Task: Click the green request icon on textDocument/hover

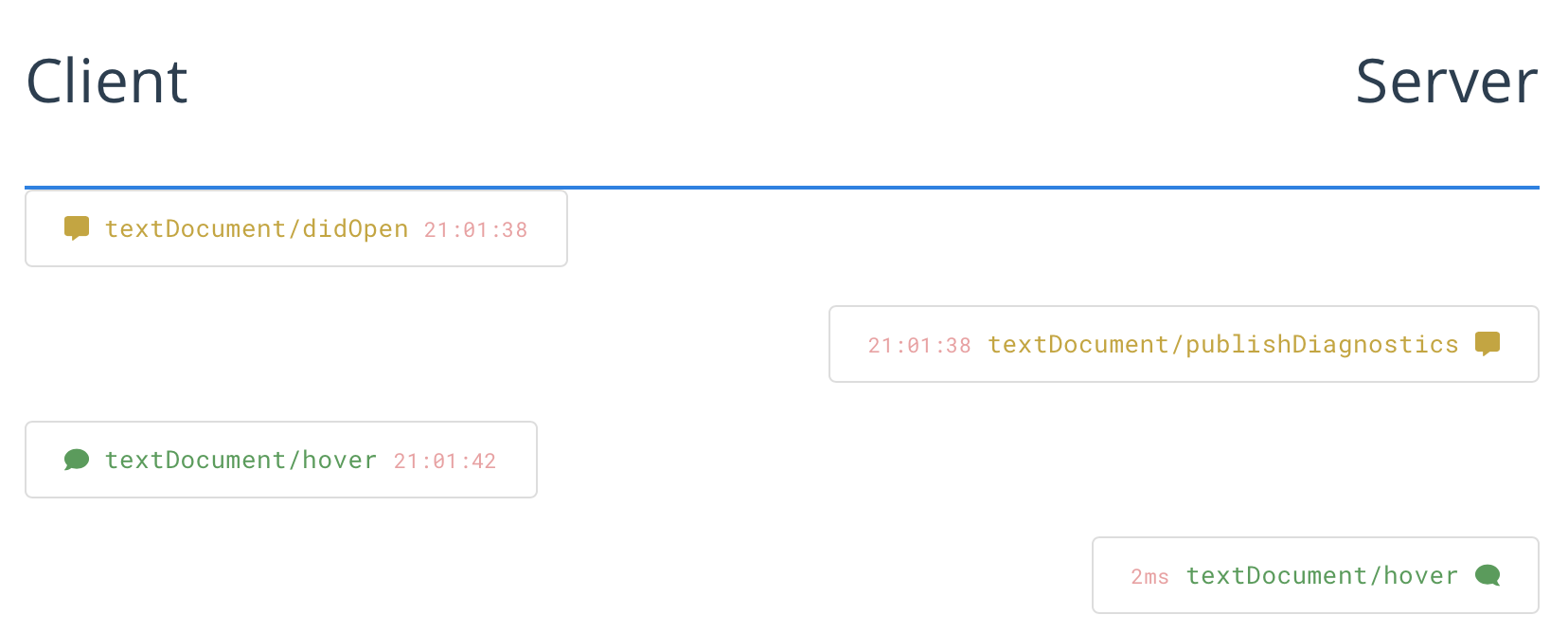Action: coord(76,460)
